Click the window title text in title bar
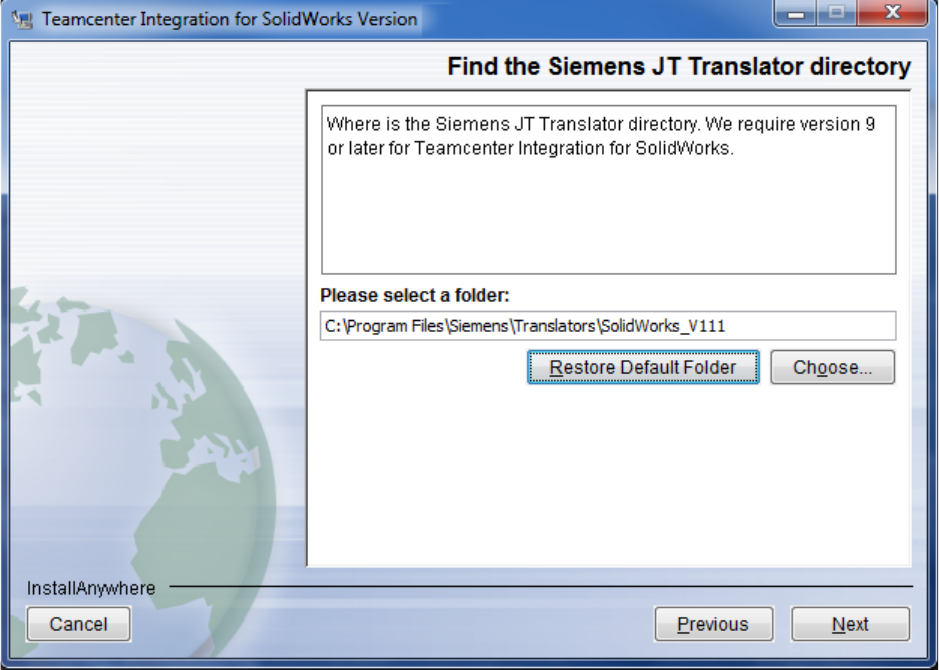 pos(230,19)
